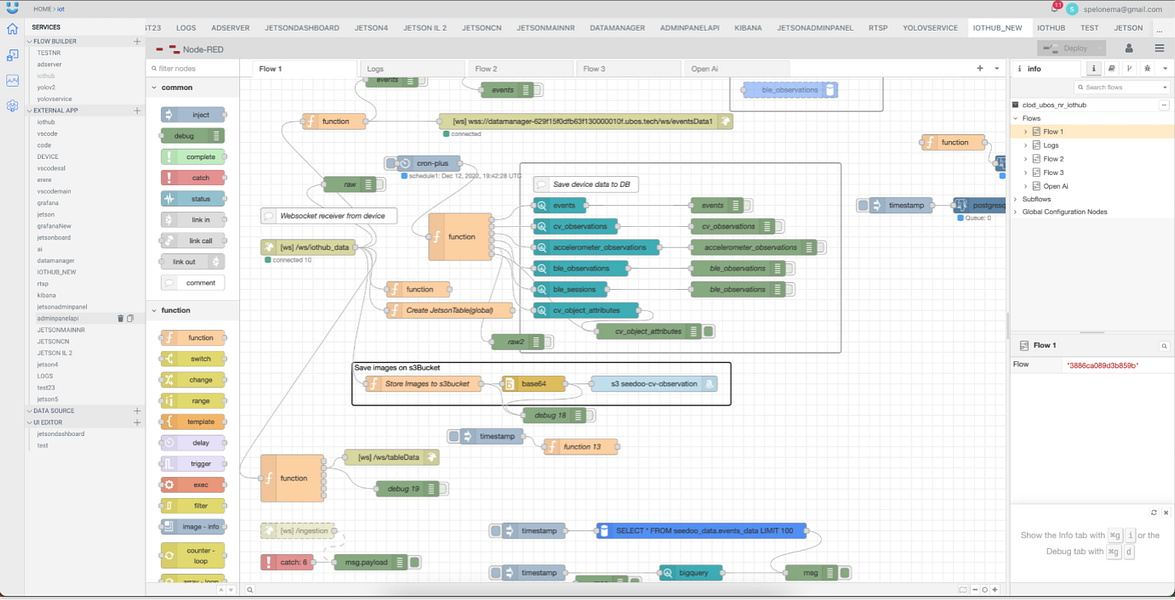Open the Node-RED hamburger main menu

(x=1159, y=49)
